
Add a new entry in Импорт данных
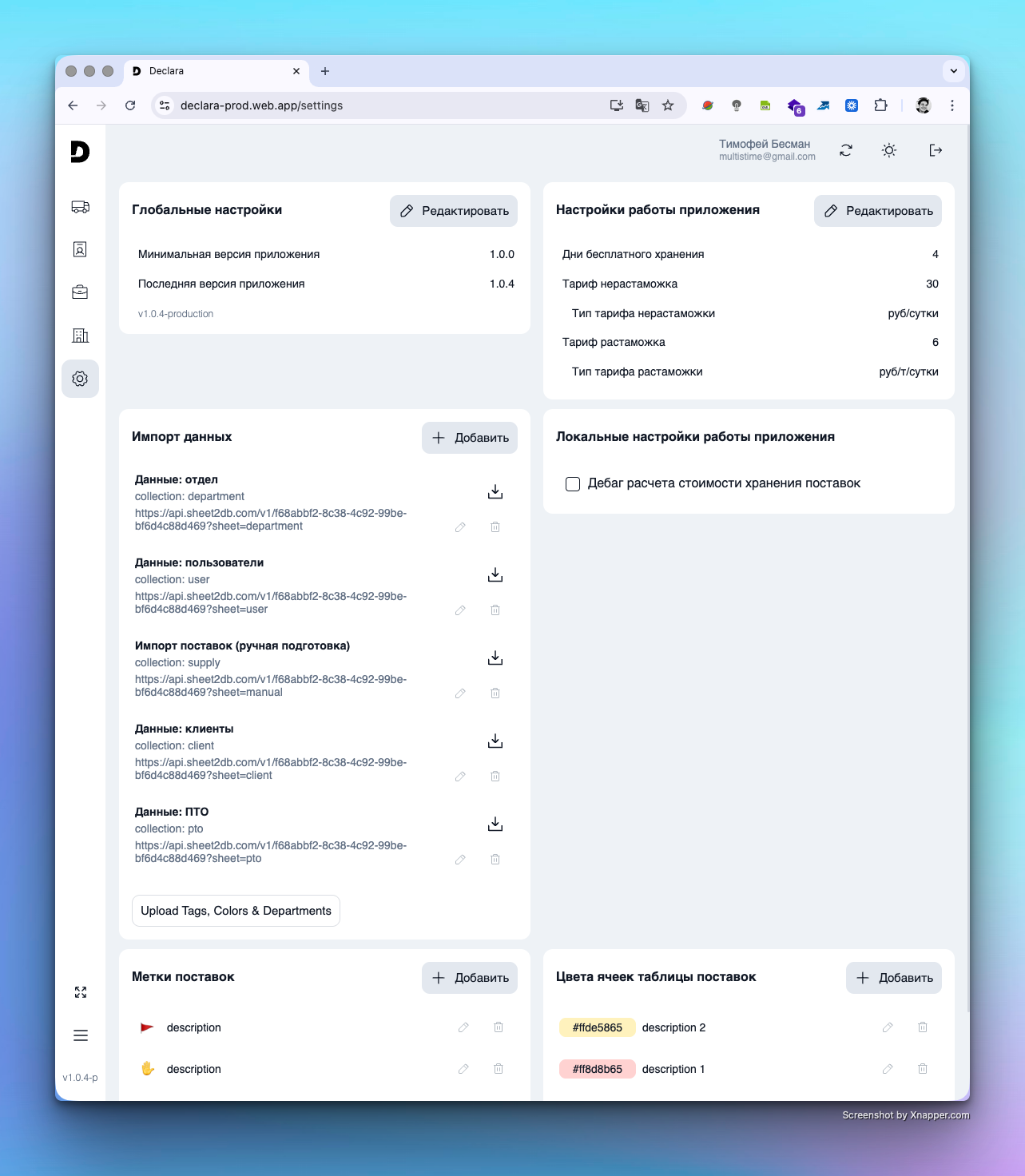pos(470,438)
